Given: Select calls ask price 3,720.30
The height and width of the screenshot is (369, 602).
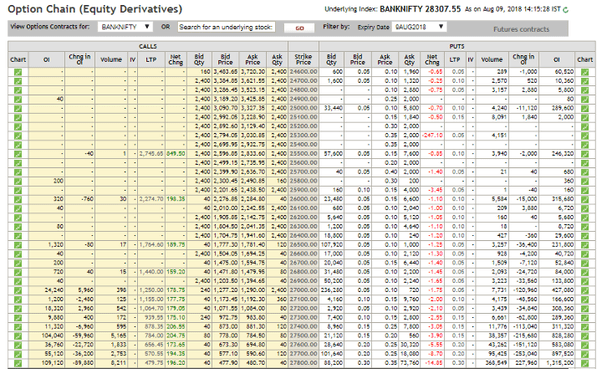Looking at the screenshot, I should [x=253, y=72].
